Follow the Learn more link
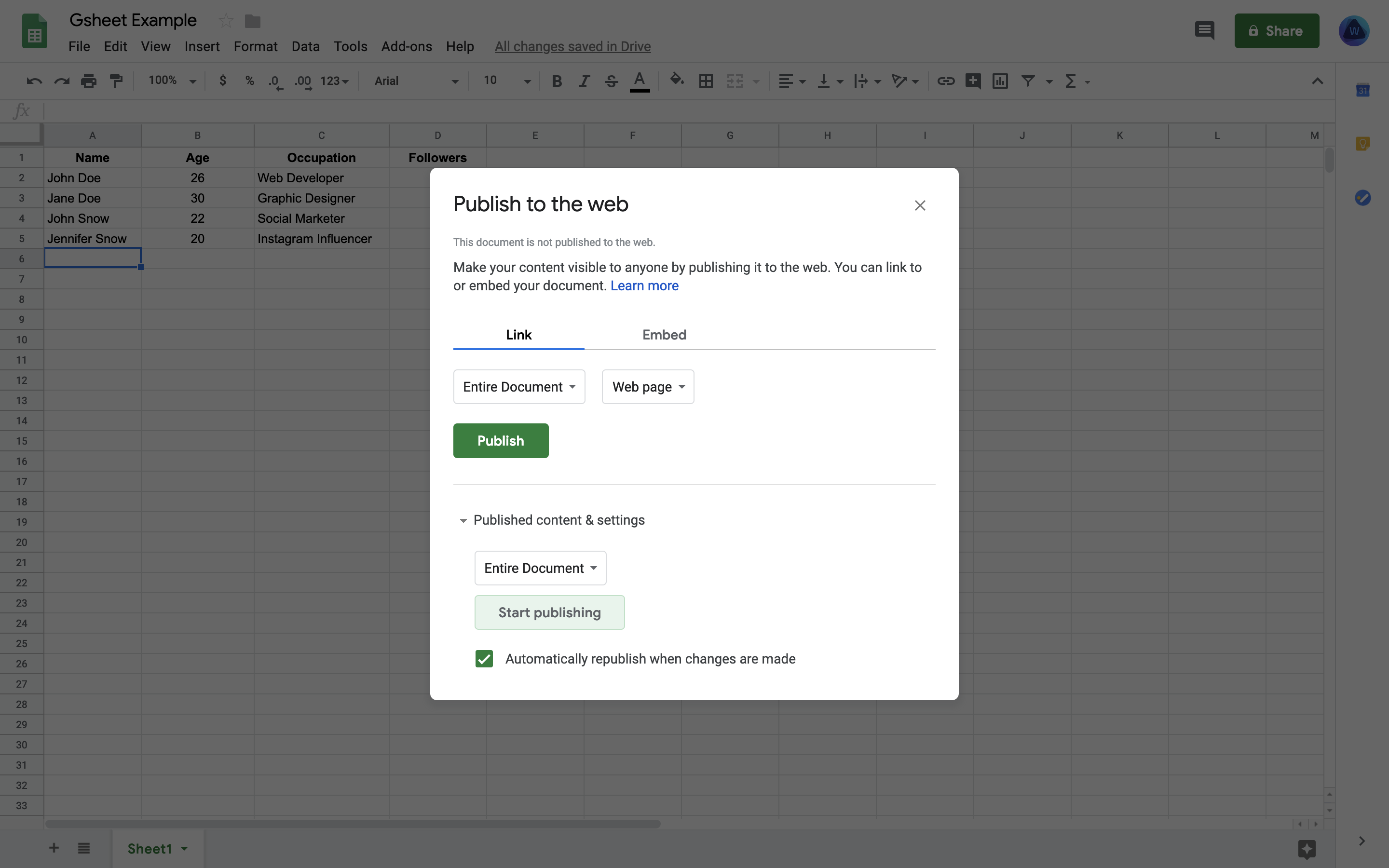The height and width of the screenshot is (868, 1389). [644, 285]
